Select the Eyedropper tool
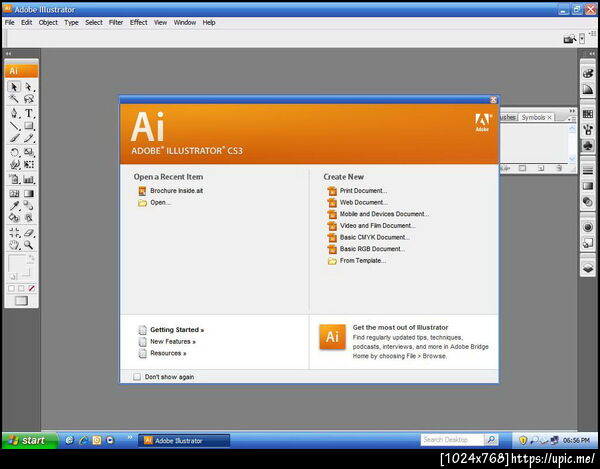Viewport: 600px width, 469px height. point(14,206)
